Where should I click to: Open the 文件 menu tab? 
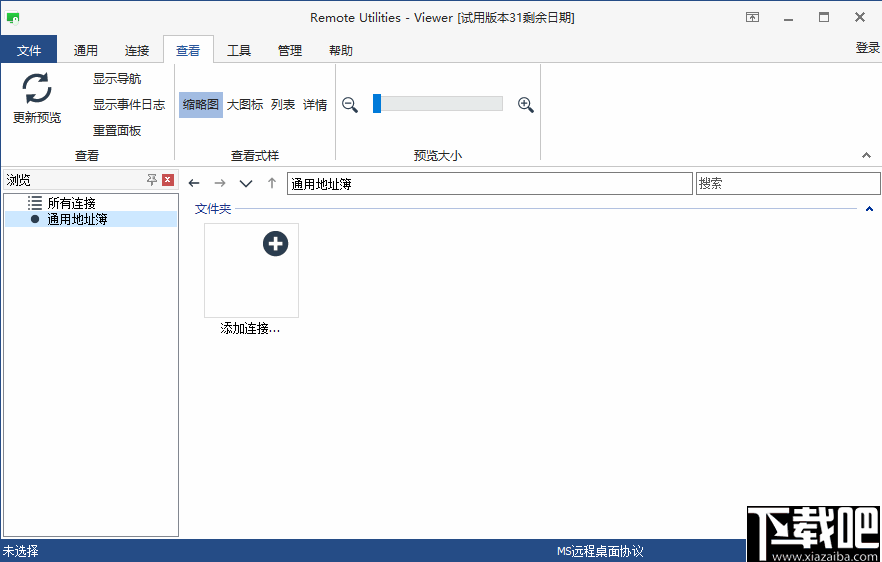29,50
